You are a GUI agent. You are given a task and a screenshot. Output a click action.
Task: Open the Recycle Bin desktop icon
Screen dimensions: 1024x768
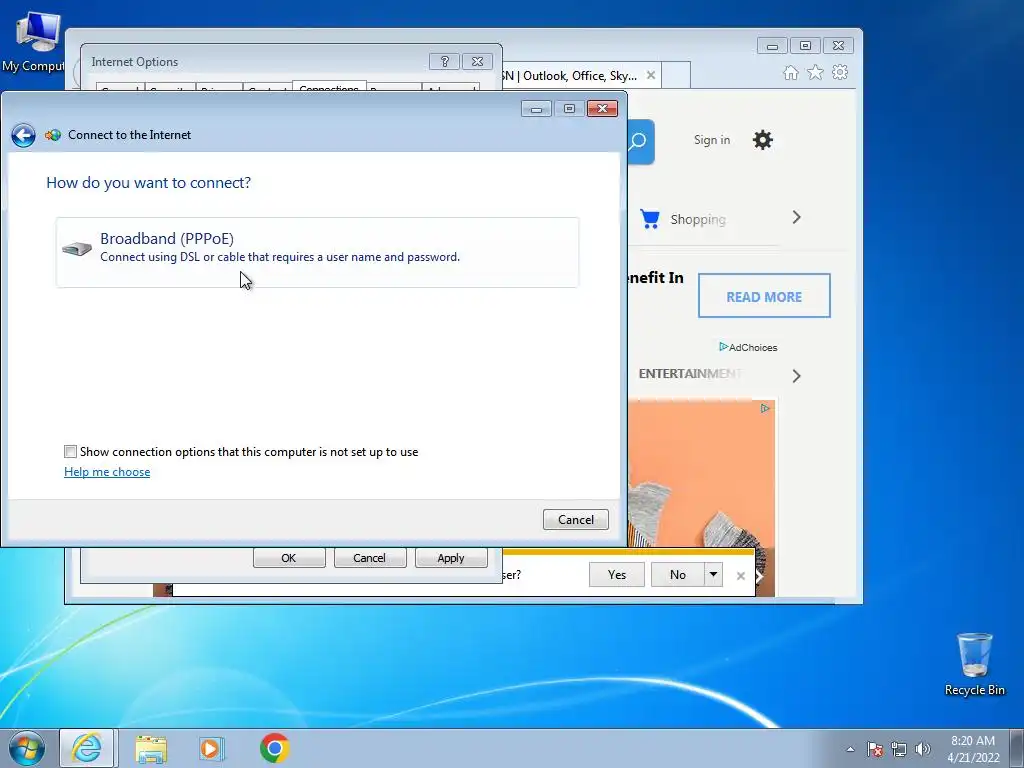pos(974,664)
